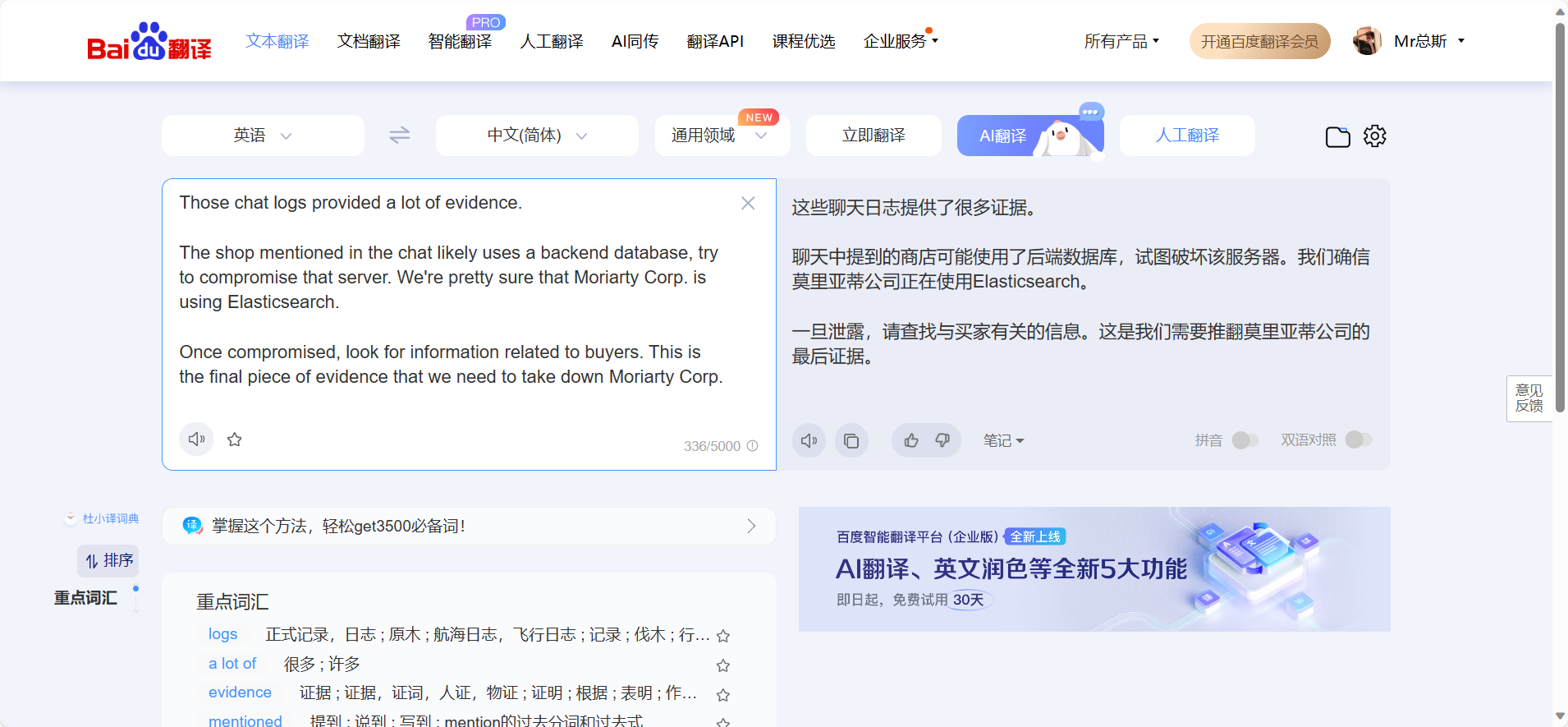
Task: Play audio of the source English text
Action: point(196,439)
